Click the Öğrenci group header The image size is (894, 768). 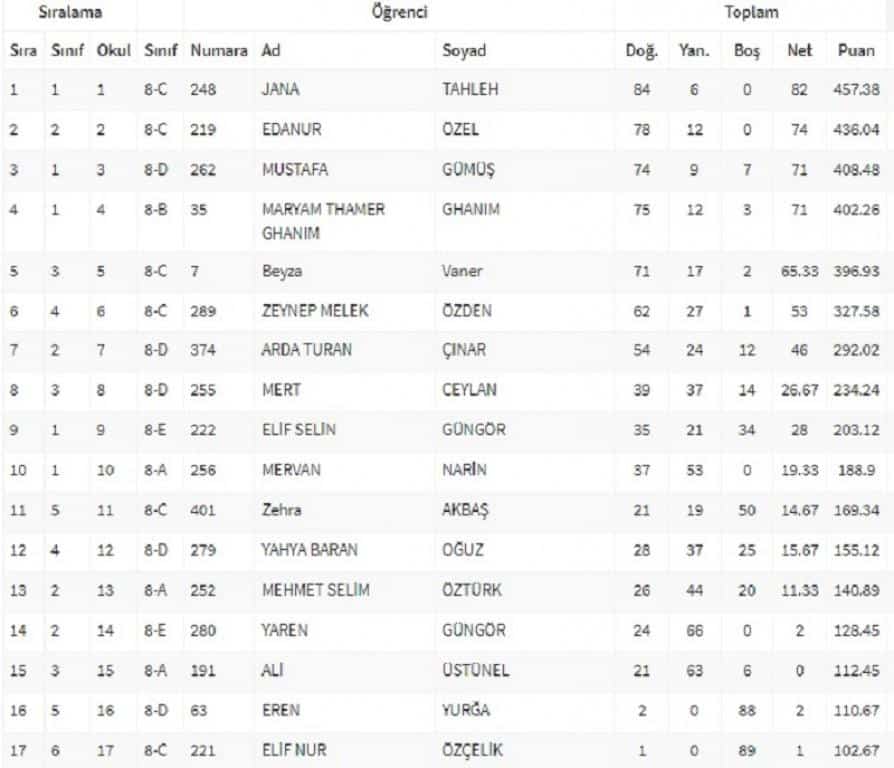(x=399, y=14)
